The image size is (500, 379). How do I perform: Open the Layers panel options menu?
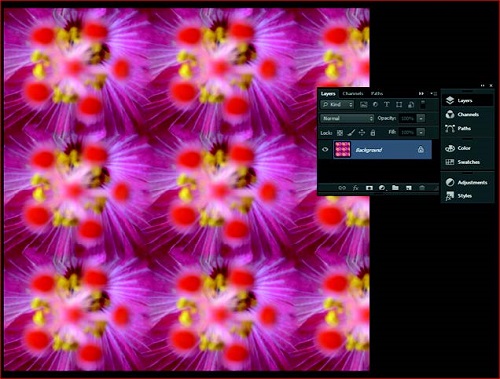(x=434, y=94)
